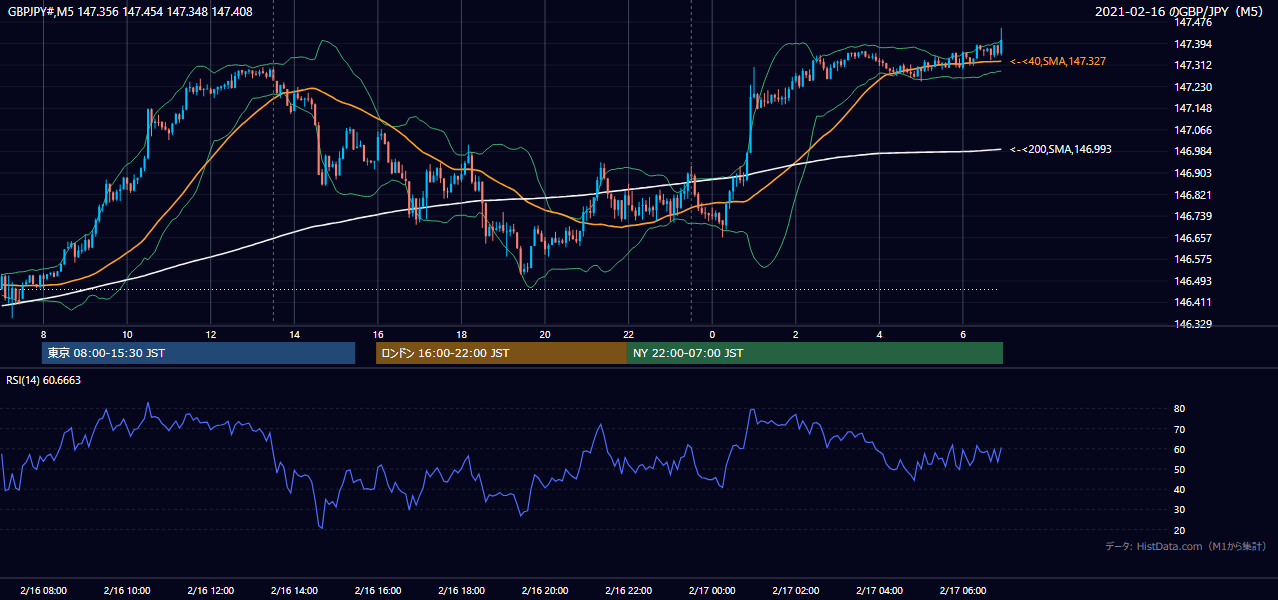
Task: Select the 200 SMA label 146.993
Action: point(1060,149)
